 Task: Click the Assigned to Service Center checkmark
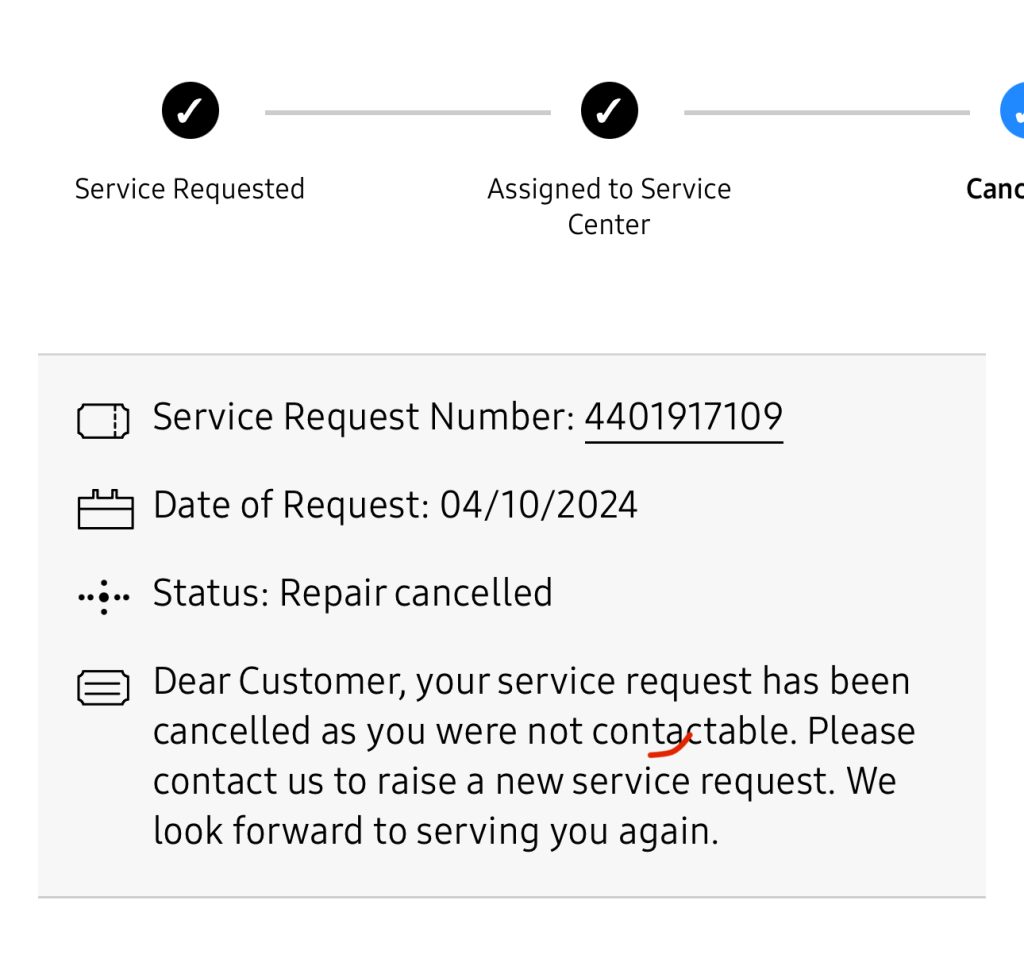tap(609, 111)
